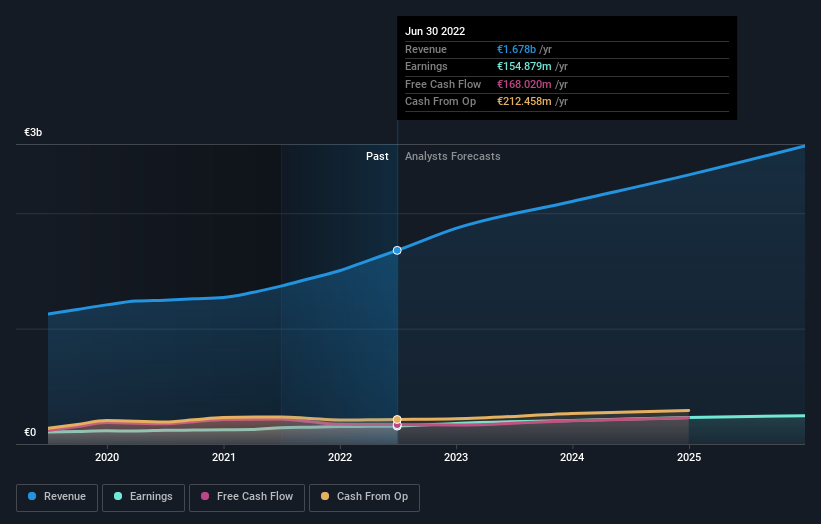
Task: Click the Analysts Forecasts label
Action: (452, 156)
